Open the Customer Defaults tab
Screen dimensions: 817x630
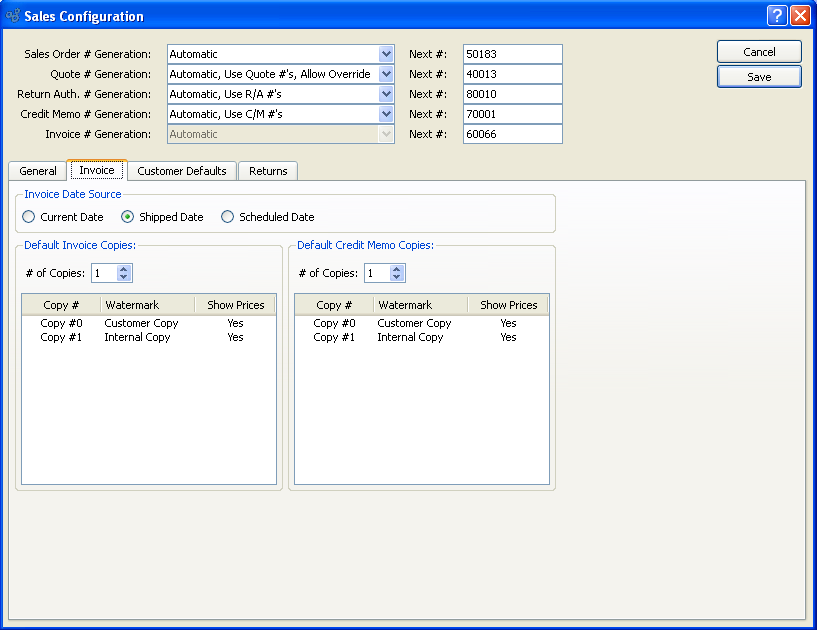[x=182, y=171]
